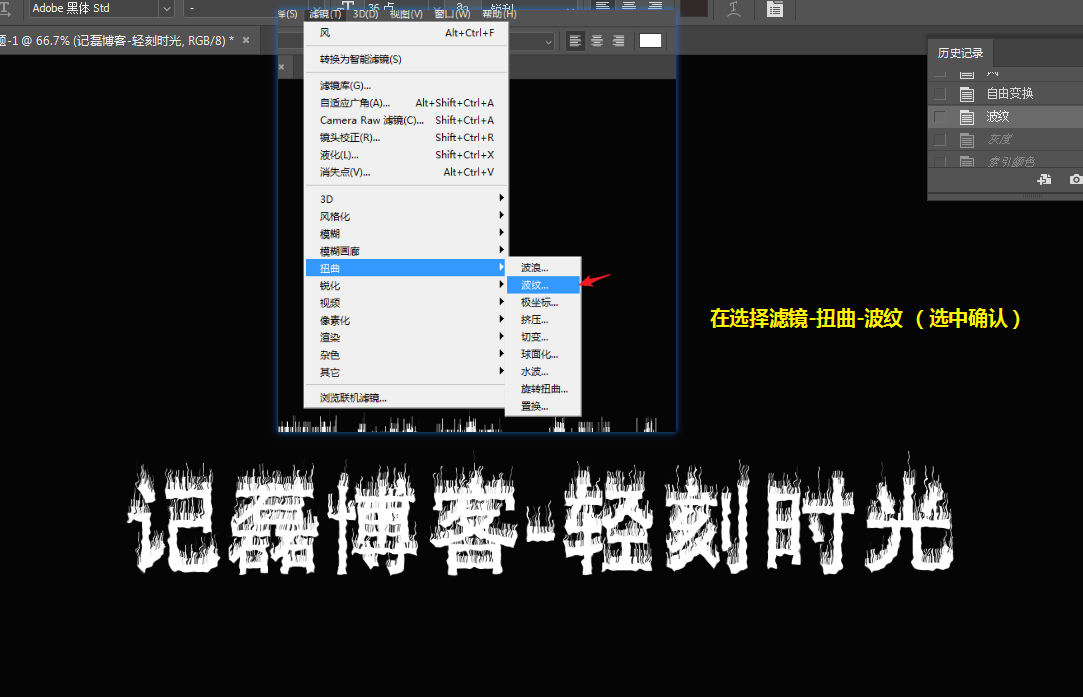Toggle history brush source box for 灰度
Screen dimensions: 1083x697
(940, 140)
